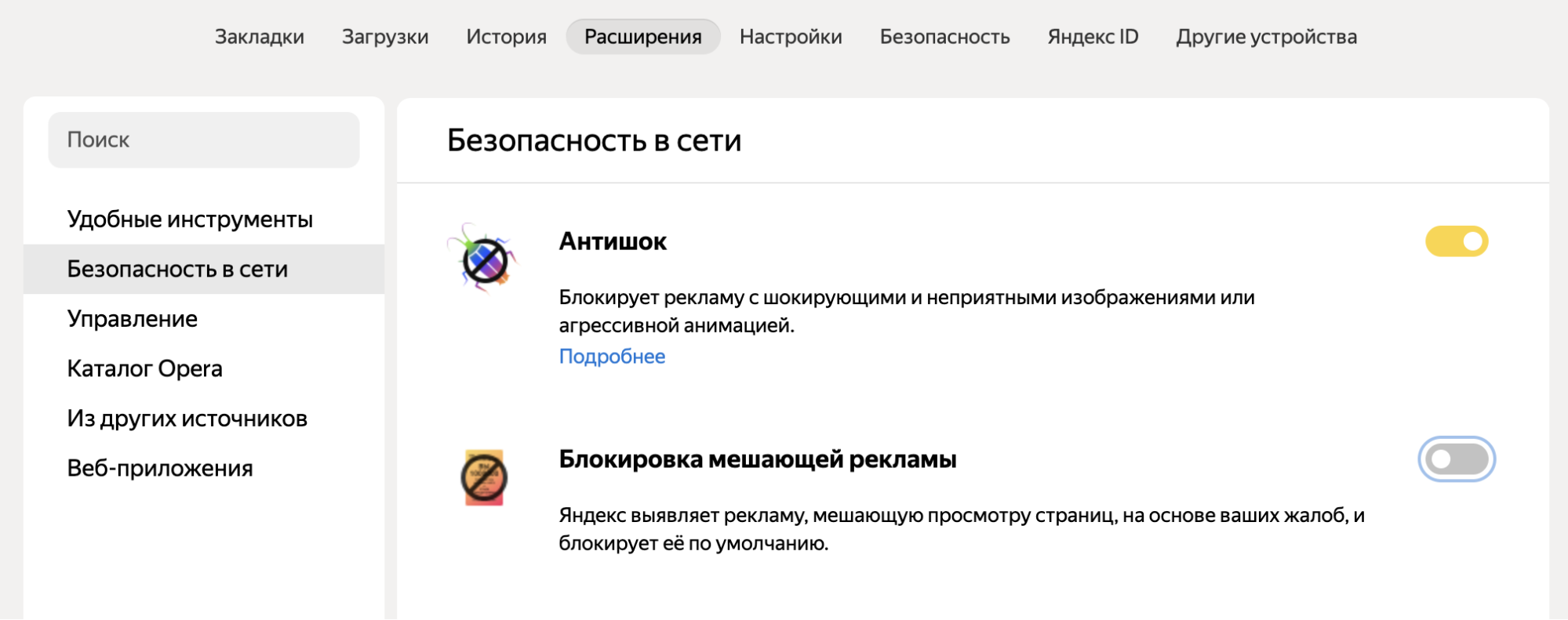
Task: Click the Антишок bug icon
Action: 483,259
